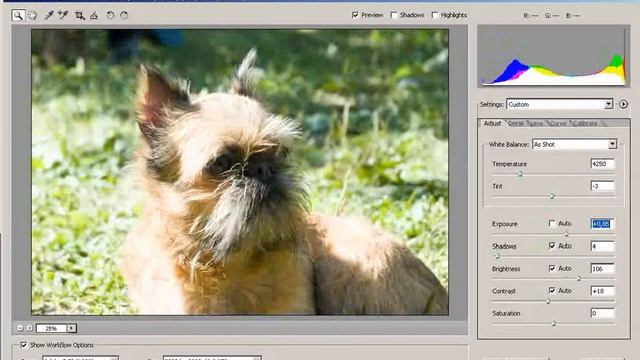Image resolution: width=640 pixels, height=360 pixels.
Task: Click the zoom in plus button
Action: 29,328
